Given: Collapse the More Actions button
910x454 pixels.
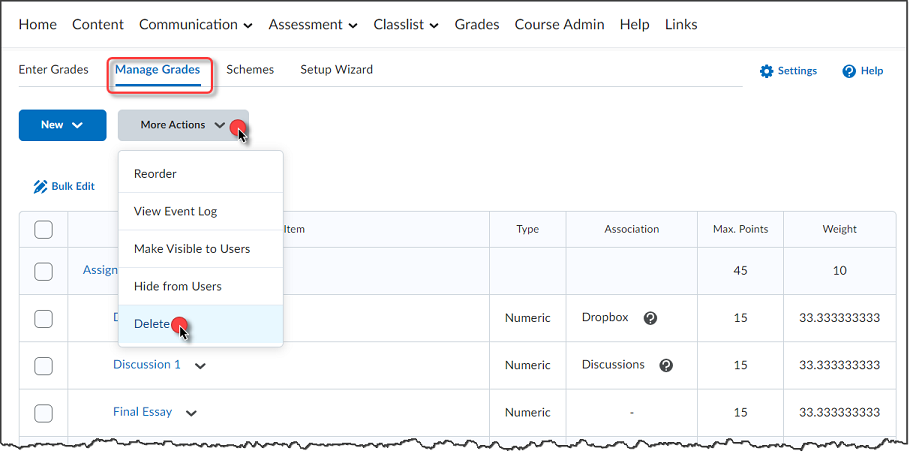Looking at the screenshot, I should [183, 125].
